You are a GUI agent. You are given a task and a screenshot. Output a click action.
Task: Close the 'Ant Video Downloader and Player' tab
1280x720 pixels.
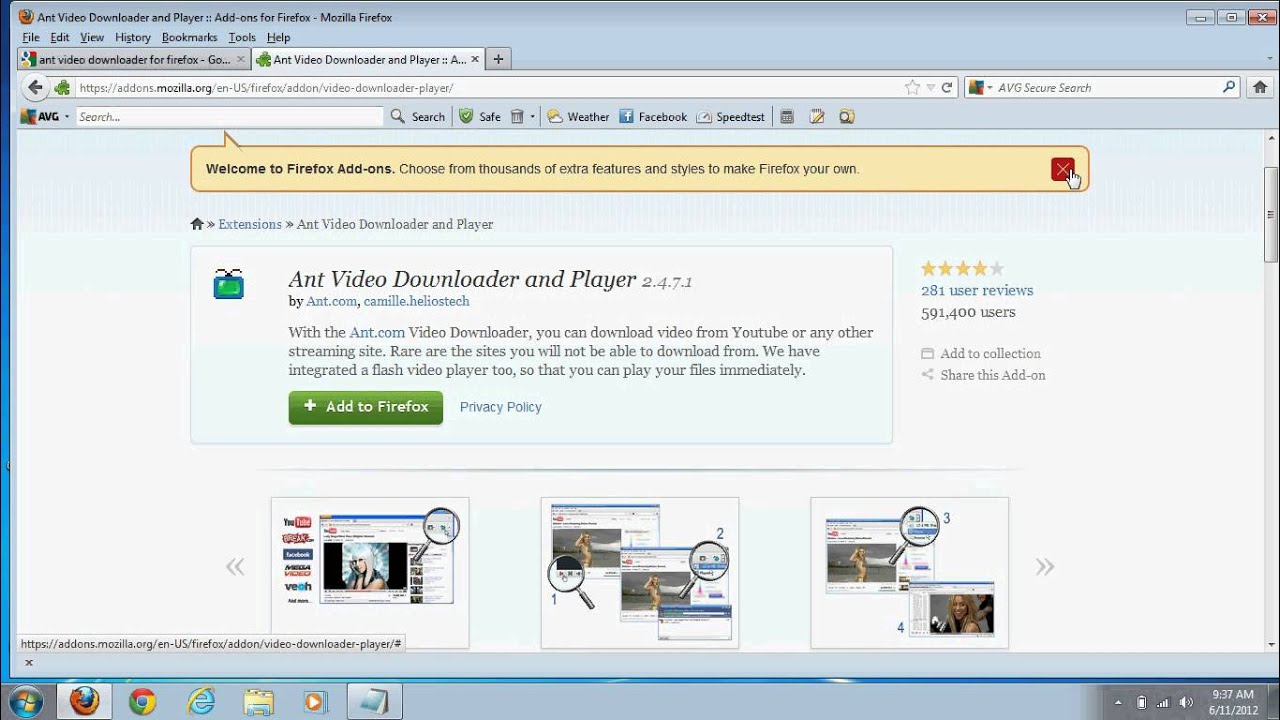[x=475, y=59]
